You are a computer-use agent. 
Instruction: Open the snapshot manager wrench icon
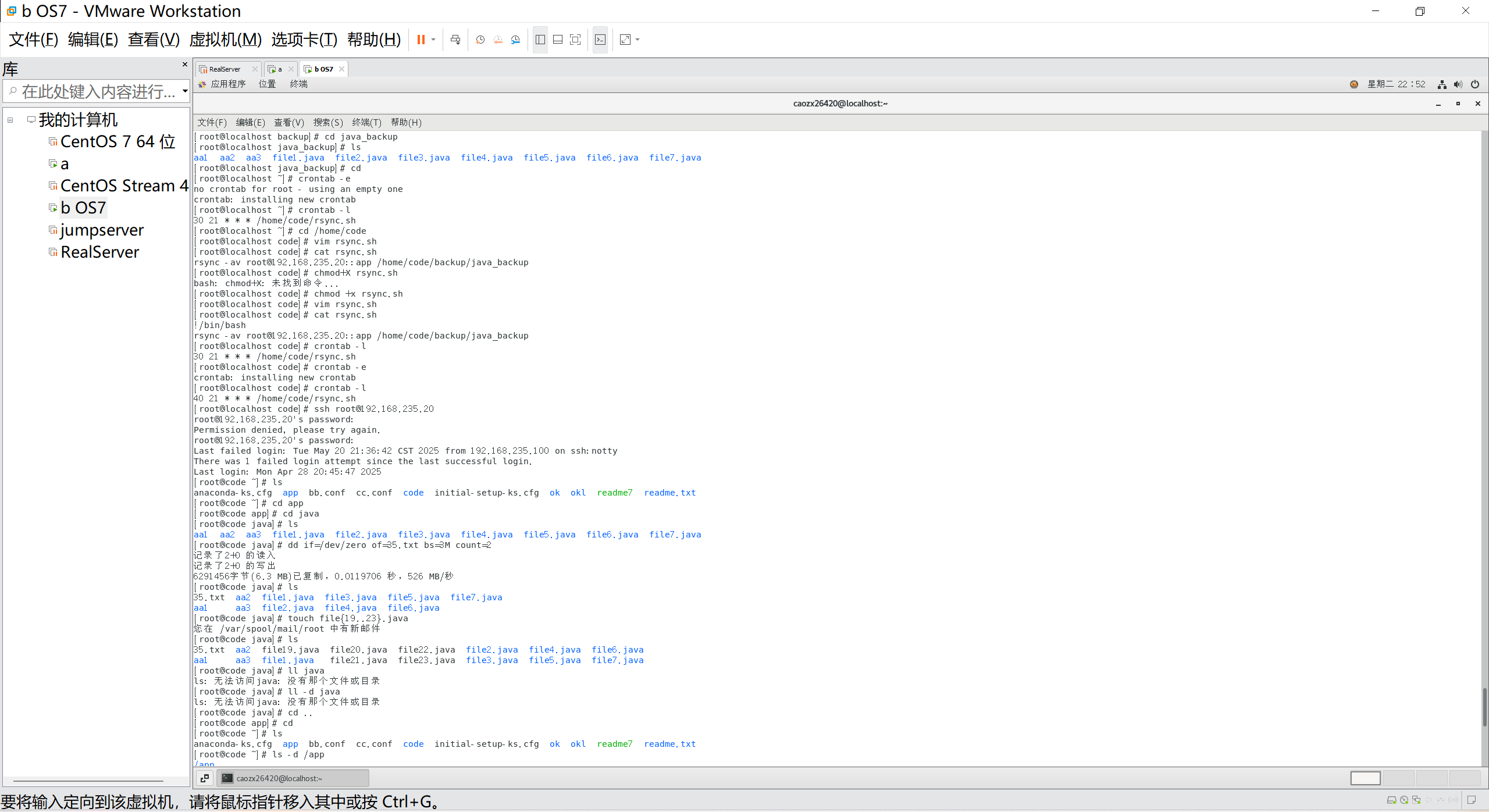coord(515,40)
